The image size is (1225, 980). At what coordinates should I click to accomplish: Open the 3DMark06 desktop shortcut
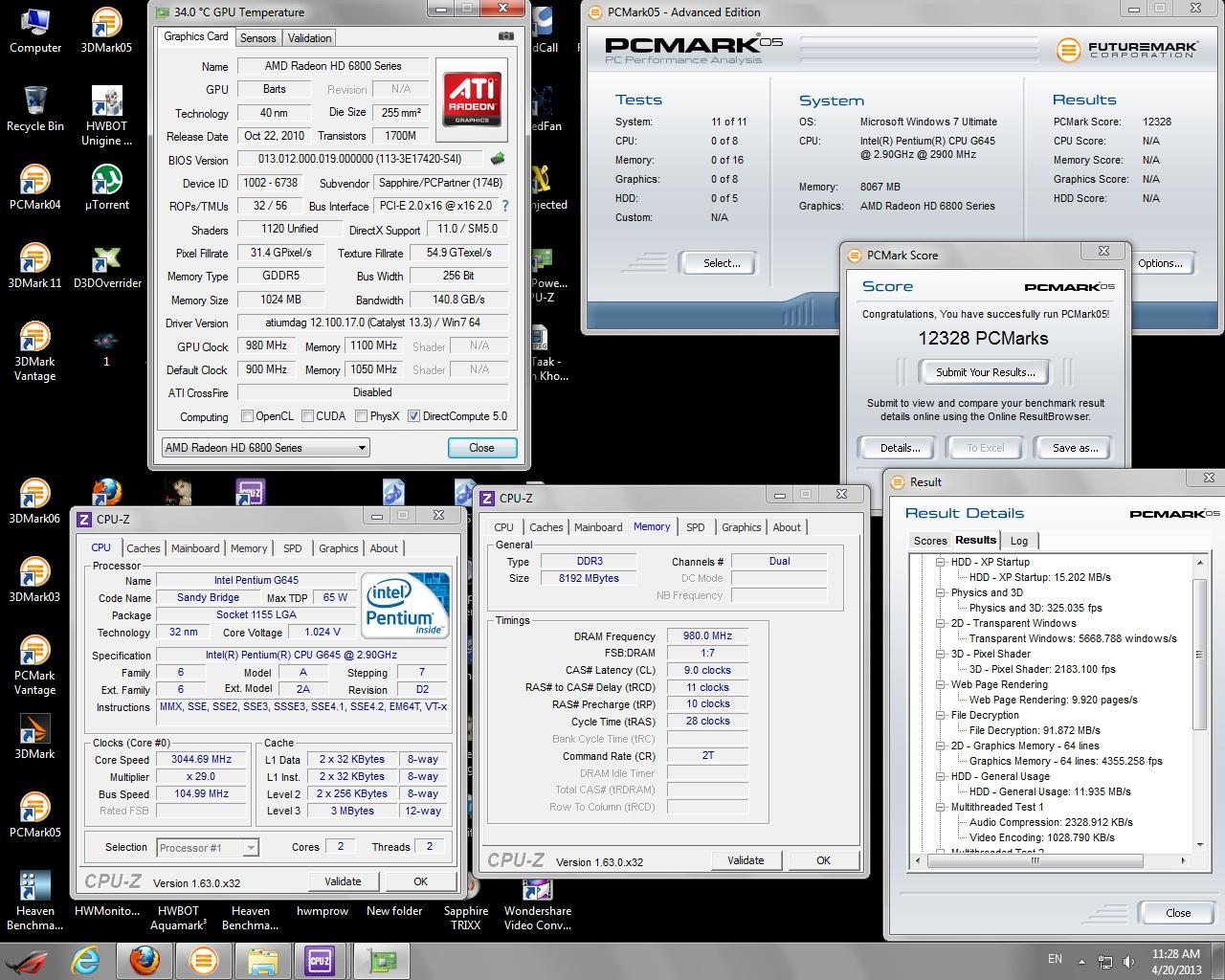[x=35, y=501]
